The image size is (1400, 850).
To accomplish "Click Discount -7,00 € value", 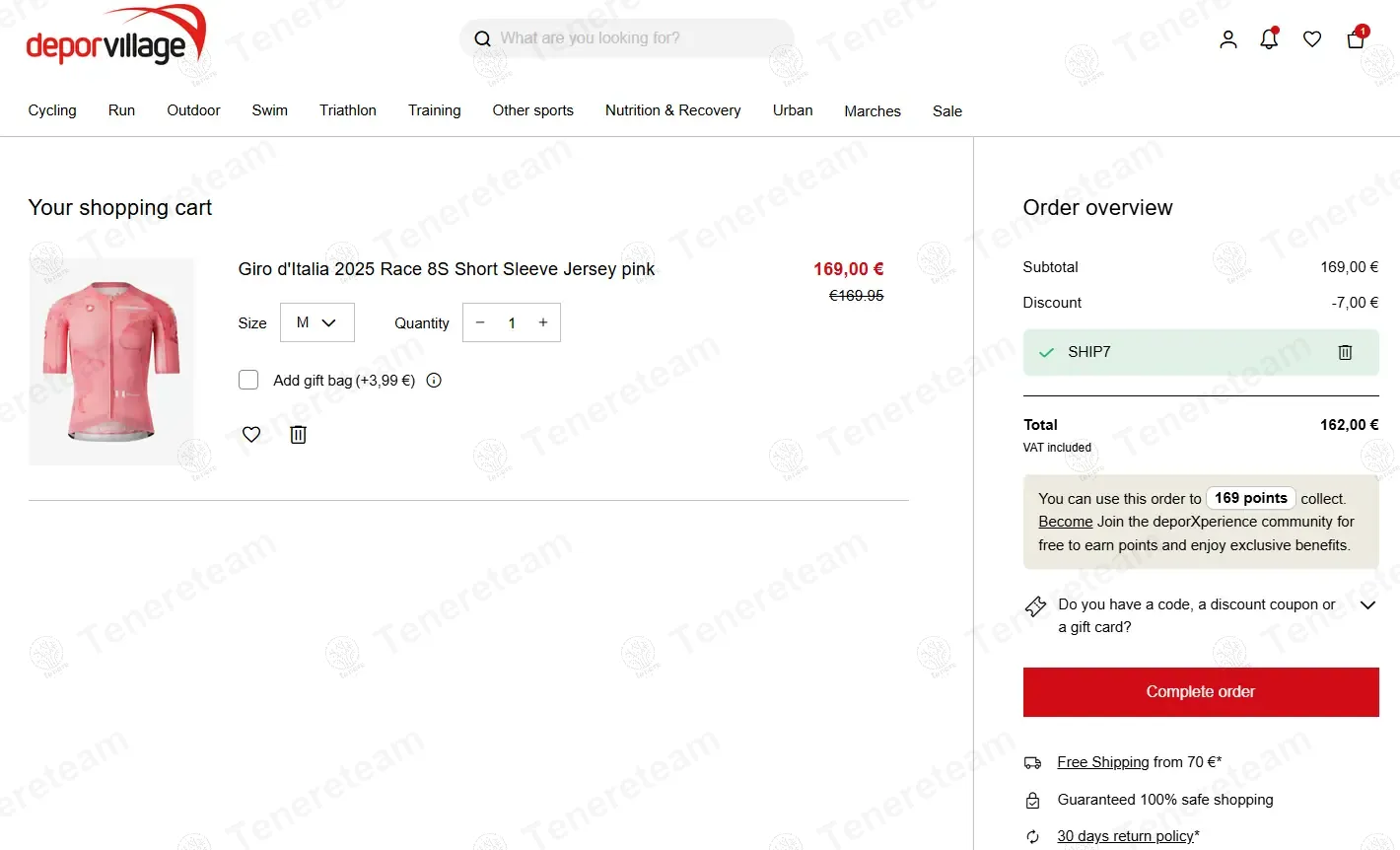I will point(1355,303).
